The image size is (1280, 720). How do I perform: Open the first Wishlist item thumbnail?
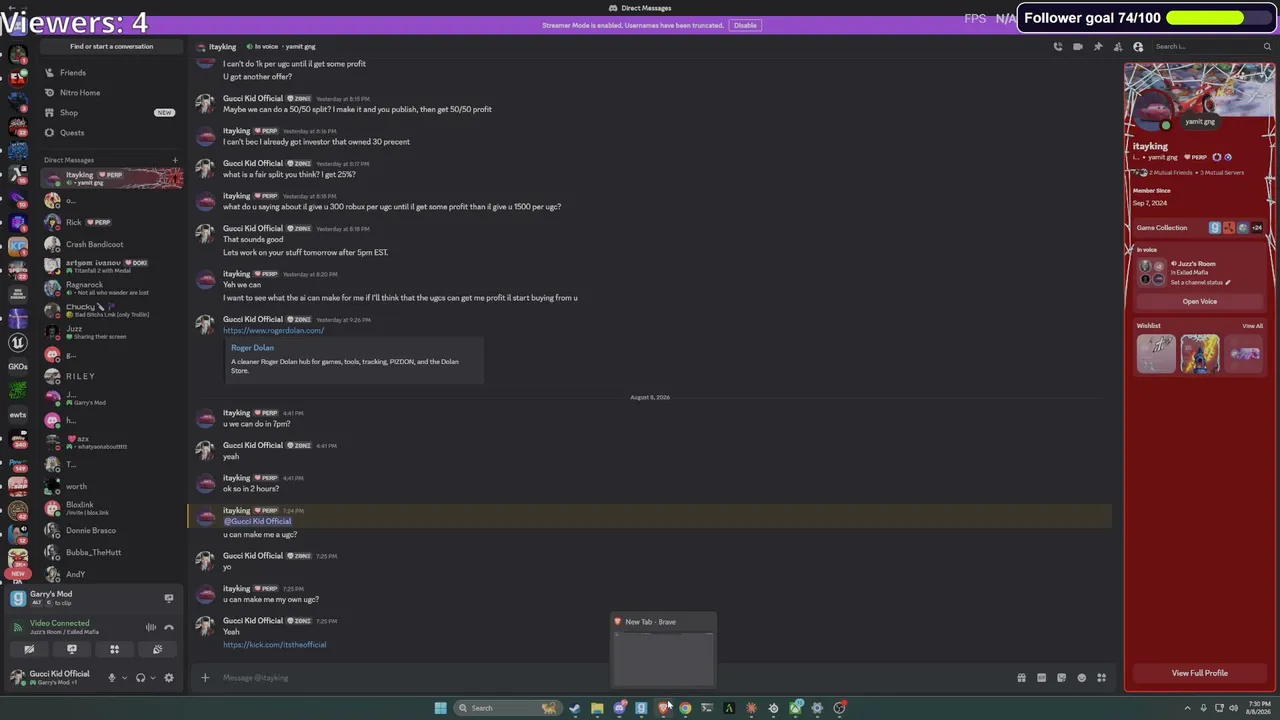[1156, 354]
